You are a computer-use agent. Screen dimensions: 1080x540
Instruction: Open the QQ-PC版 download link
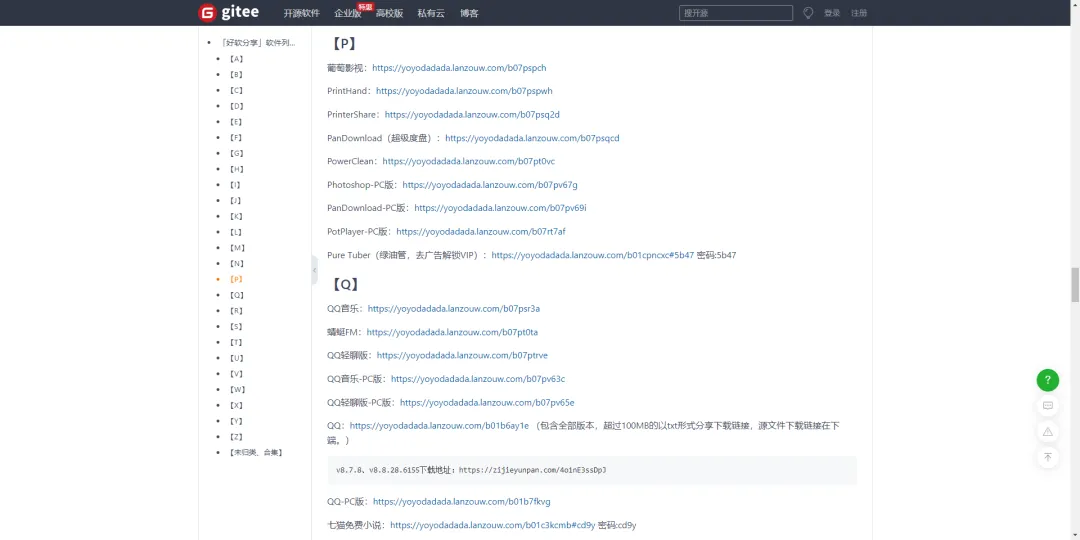coord(461,501)
